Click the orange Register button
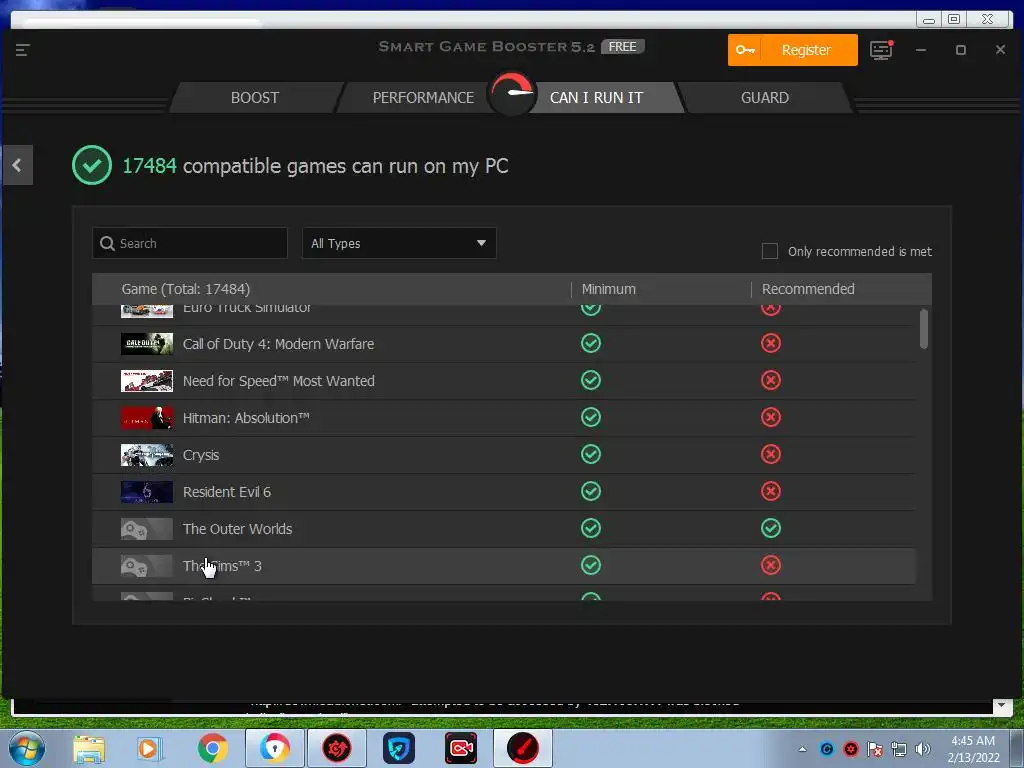1024x768 pixels. pos(792,50)
